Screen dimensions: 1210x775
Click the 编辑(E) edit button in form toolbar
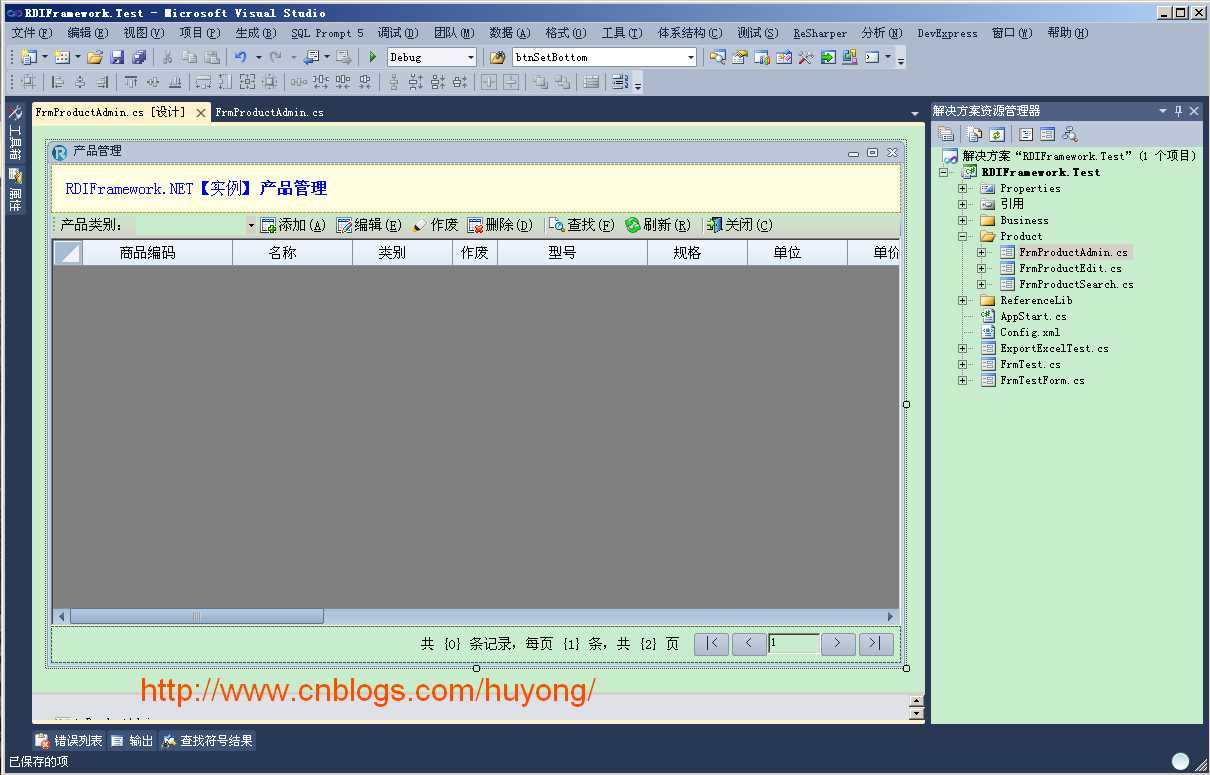368,225
